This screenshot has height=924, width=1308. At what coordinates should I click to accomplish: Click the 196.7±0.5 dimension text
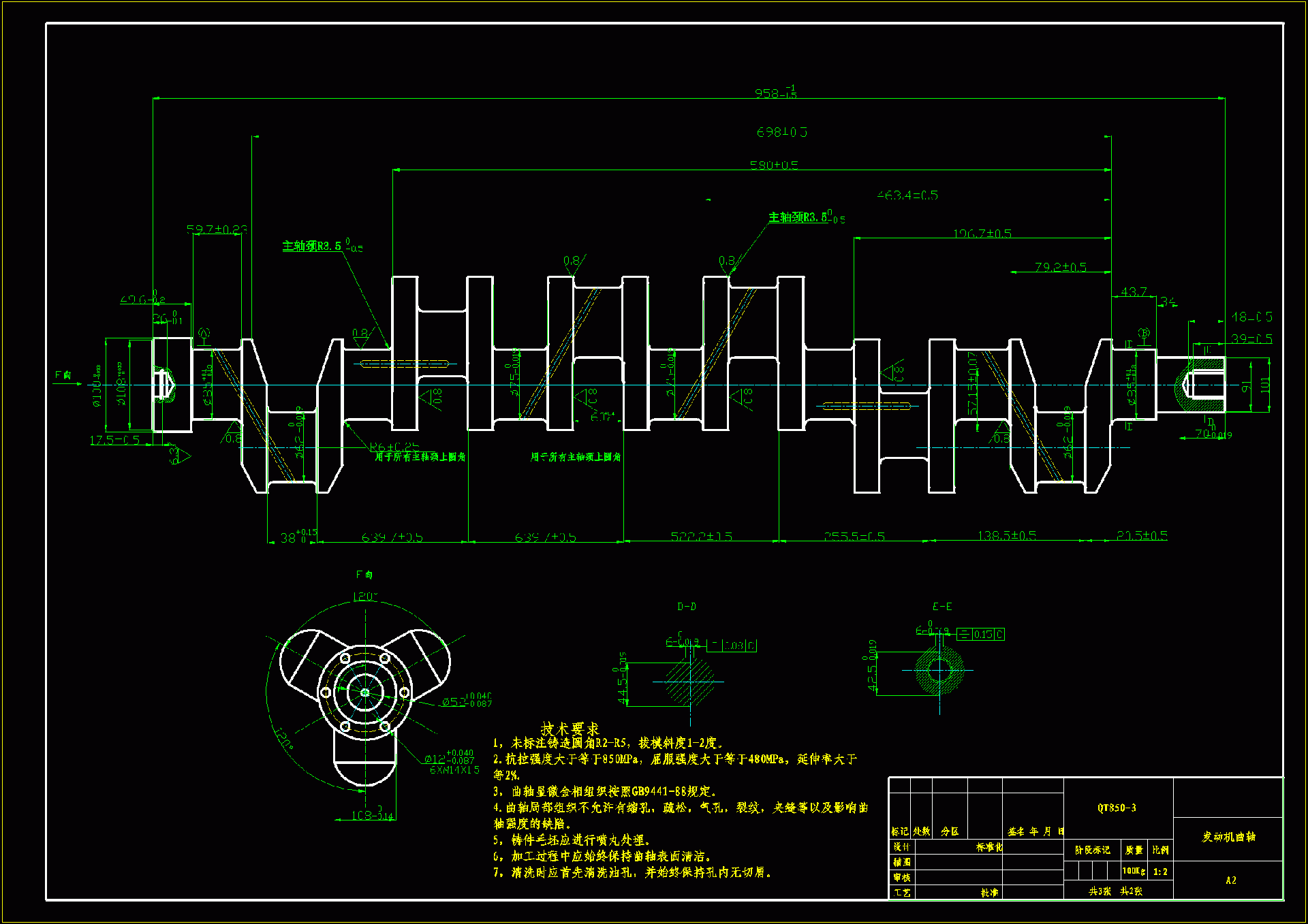coord(982,234)
